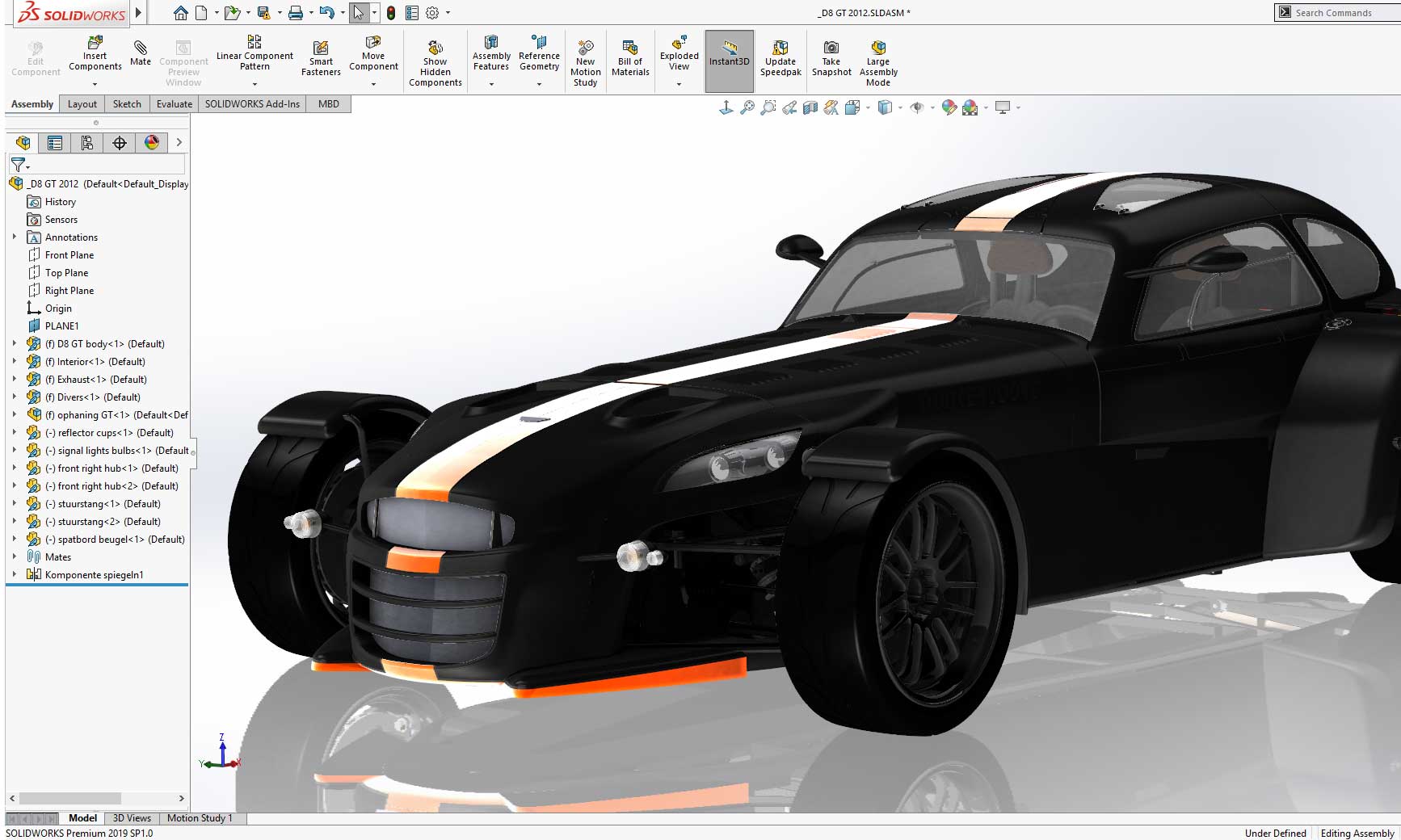This screenshot has width=1401, height=840.
Task: Open the Smart Fasteners tool
Action: click(321, 57)
